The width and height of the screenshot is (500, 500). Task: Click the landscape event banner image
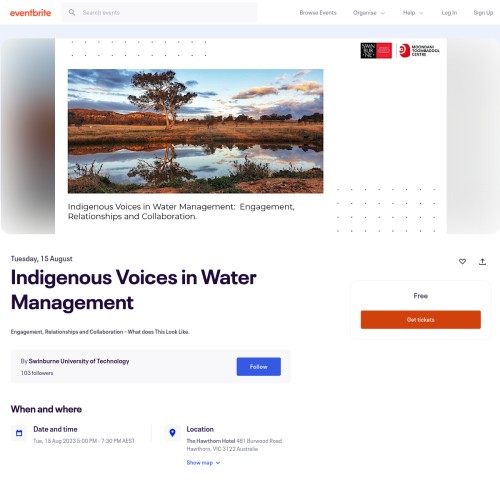click(195, 131)
